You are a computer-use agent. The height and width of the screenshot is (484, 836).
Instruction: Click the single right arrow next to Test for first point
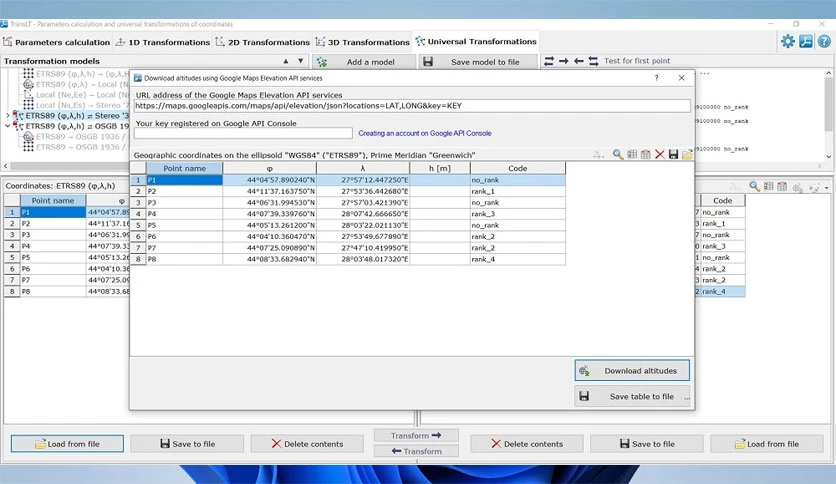point(564,61)
